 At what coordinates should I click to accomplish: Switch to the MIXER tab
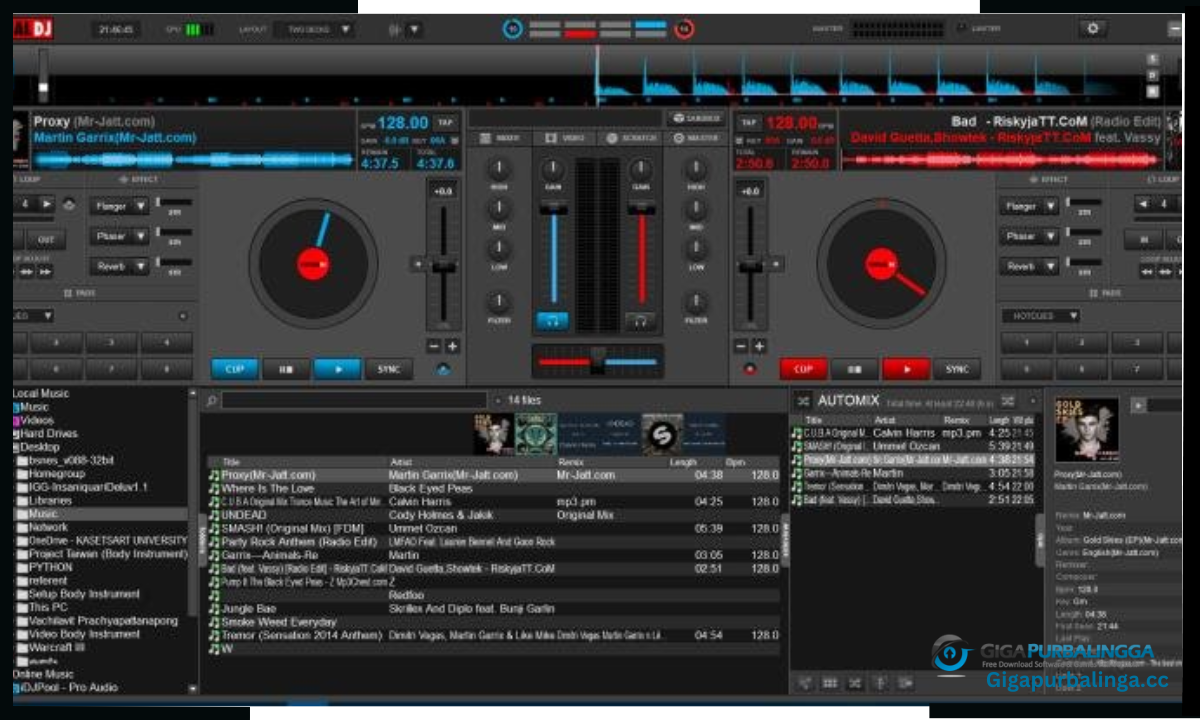(x=500, y=138)
